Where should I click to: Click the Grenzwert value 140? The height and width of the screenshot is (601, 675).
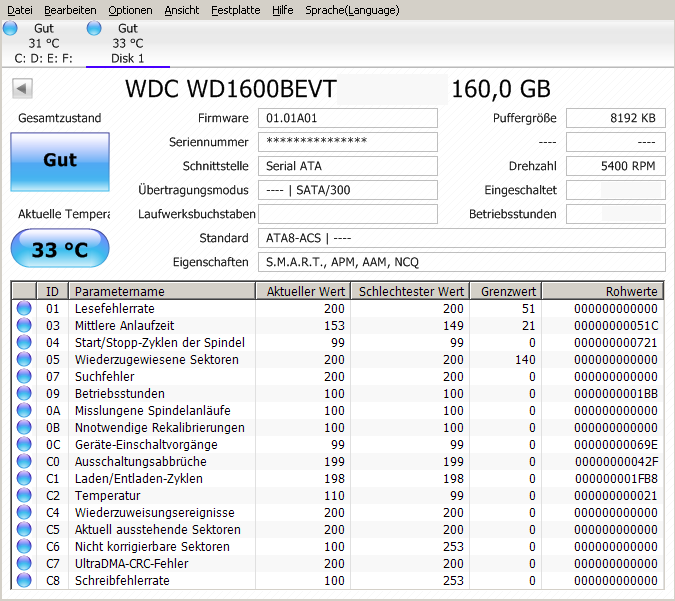click(x=525, y=359)
